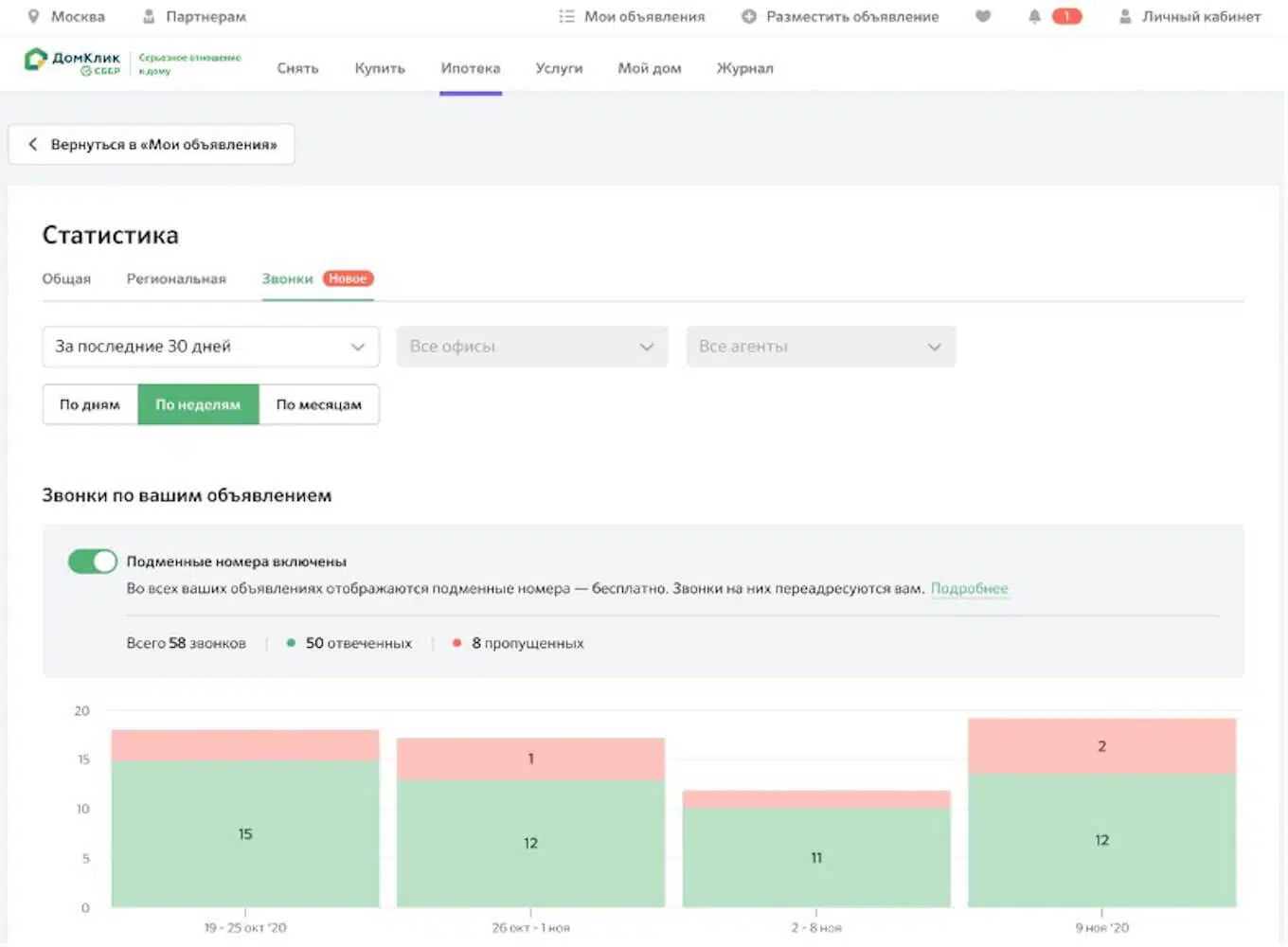Open the Все офисы dropdown
Image resolution: width=1288 pixels, height=947 pixels.
[x=532, y=347]
